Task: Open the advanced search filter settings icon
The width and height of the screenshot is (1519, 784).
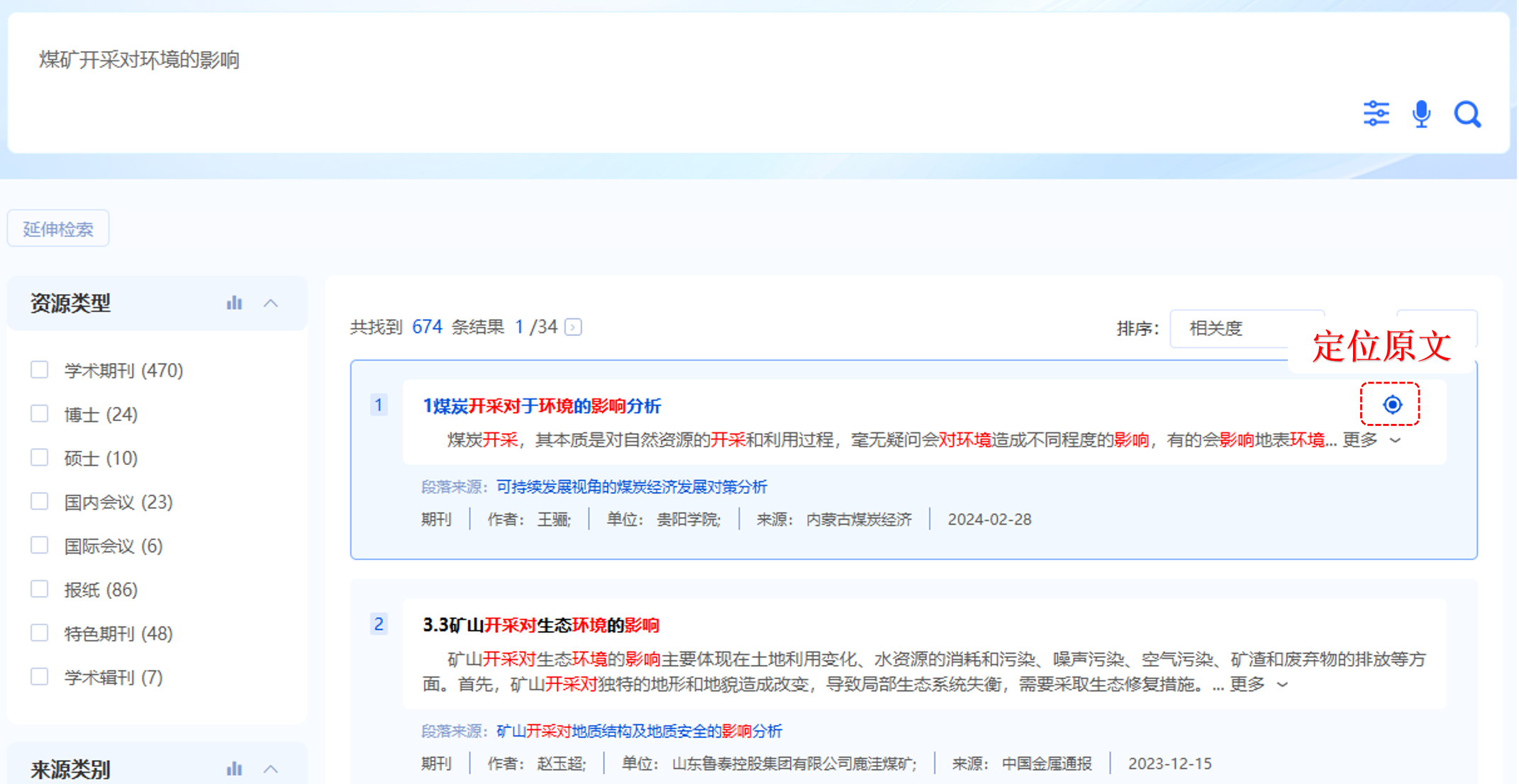Action: click(1376, 113)
